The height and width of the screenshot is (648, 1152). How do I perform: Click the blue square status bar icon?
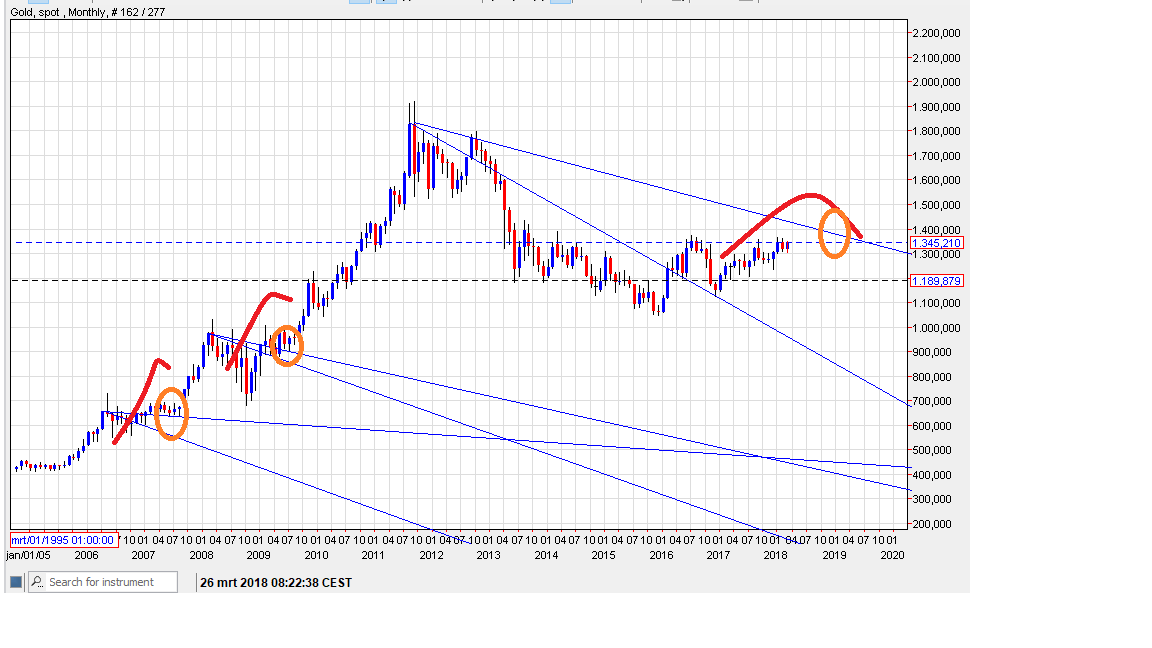[16, 582]
